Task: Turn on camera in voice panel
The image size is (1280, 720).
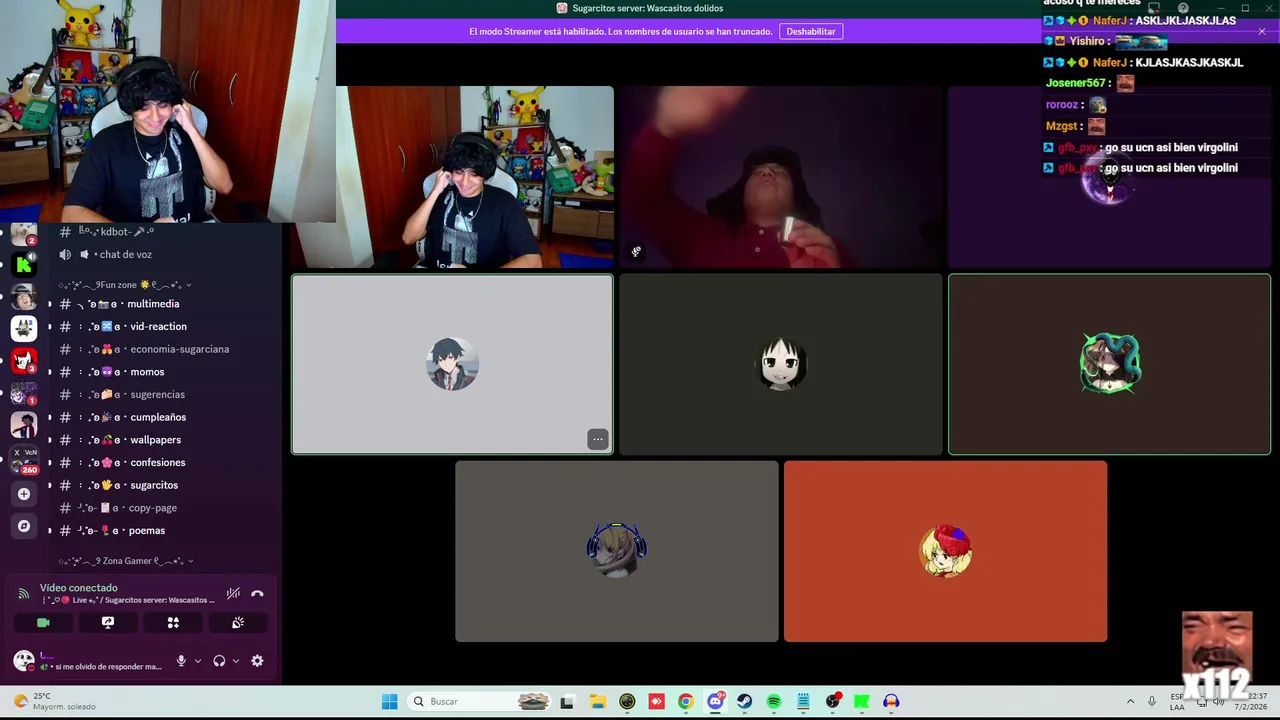Action: pyautogui.click(x=43, y=622)
